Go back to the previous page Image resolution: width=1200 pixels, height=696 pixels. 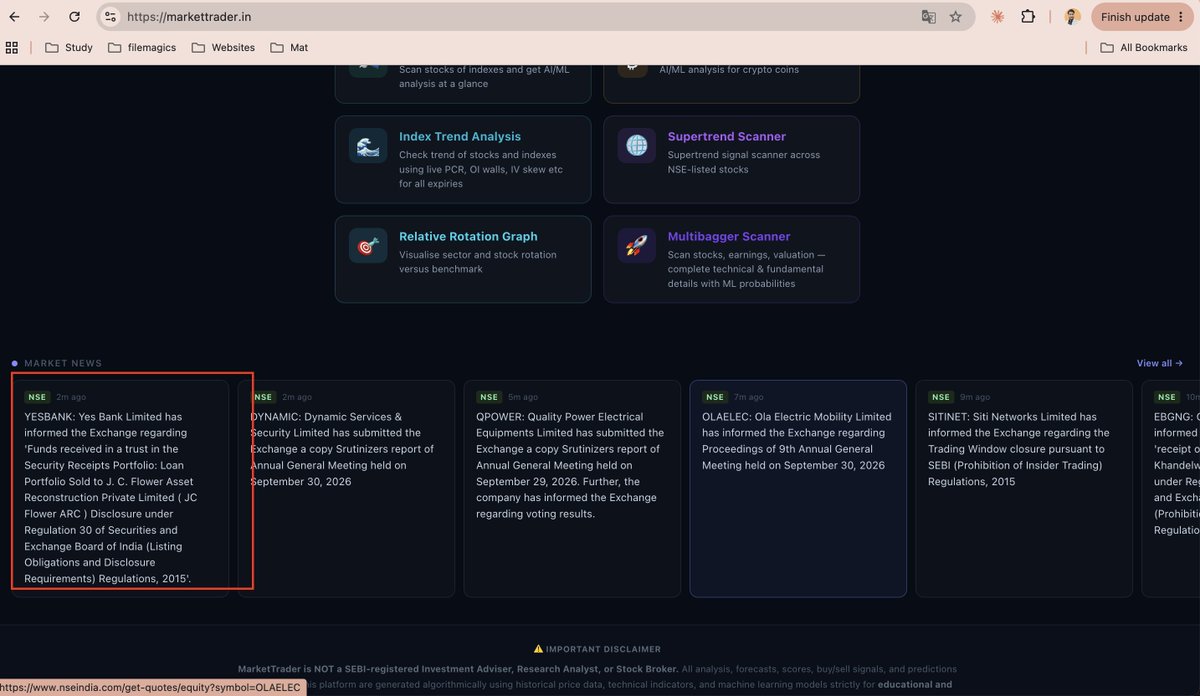(14, 17)
